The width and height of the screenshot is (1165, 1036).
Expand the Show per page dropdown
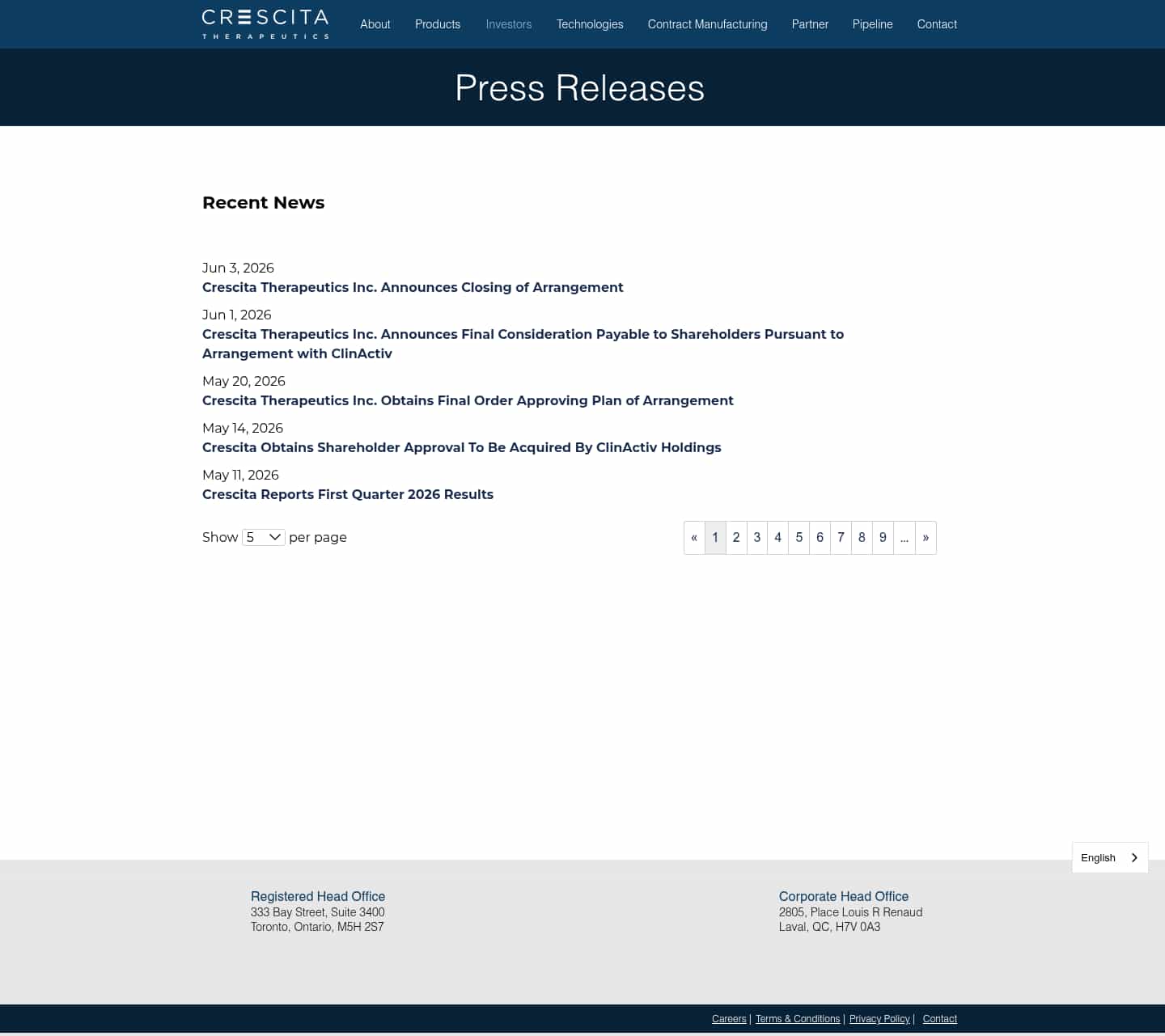[x=264, y=537]
